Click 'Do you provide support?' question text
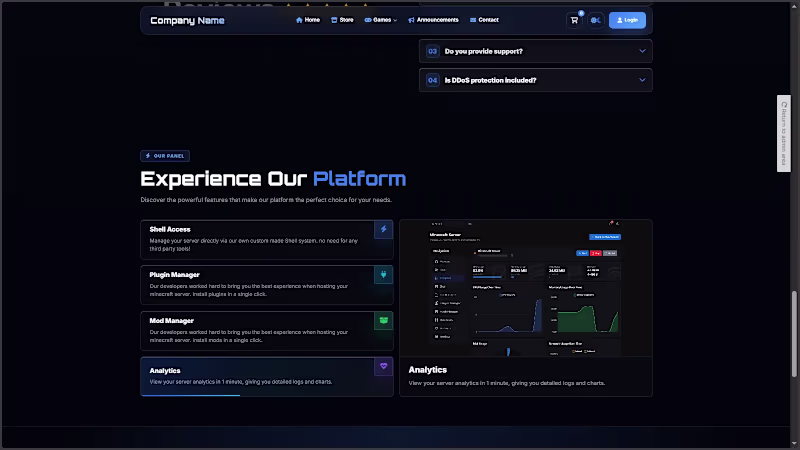Viewport: 800px width, 450px height. point(483,51)
